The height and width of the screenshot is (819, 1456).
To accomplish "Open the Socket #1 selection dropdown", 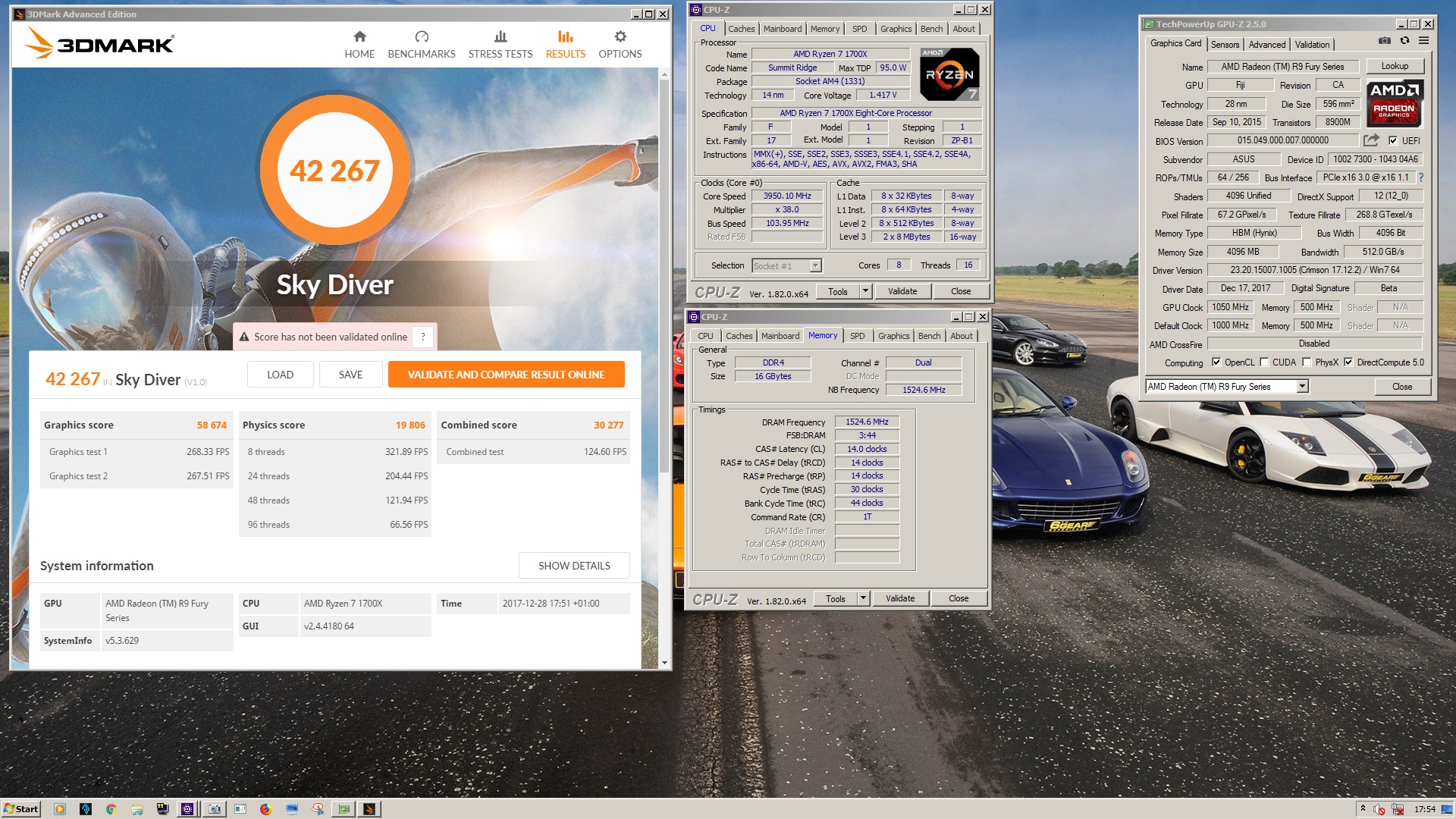I will (815, 266).
